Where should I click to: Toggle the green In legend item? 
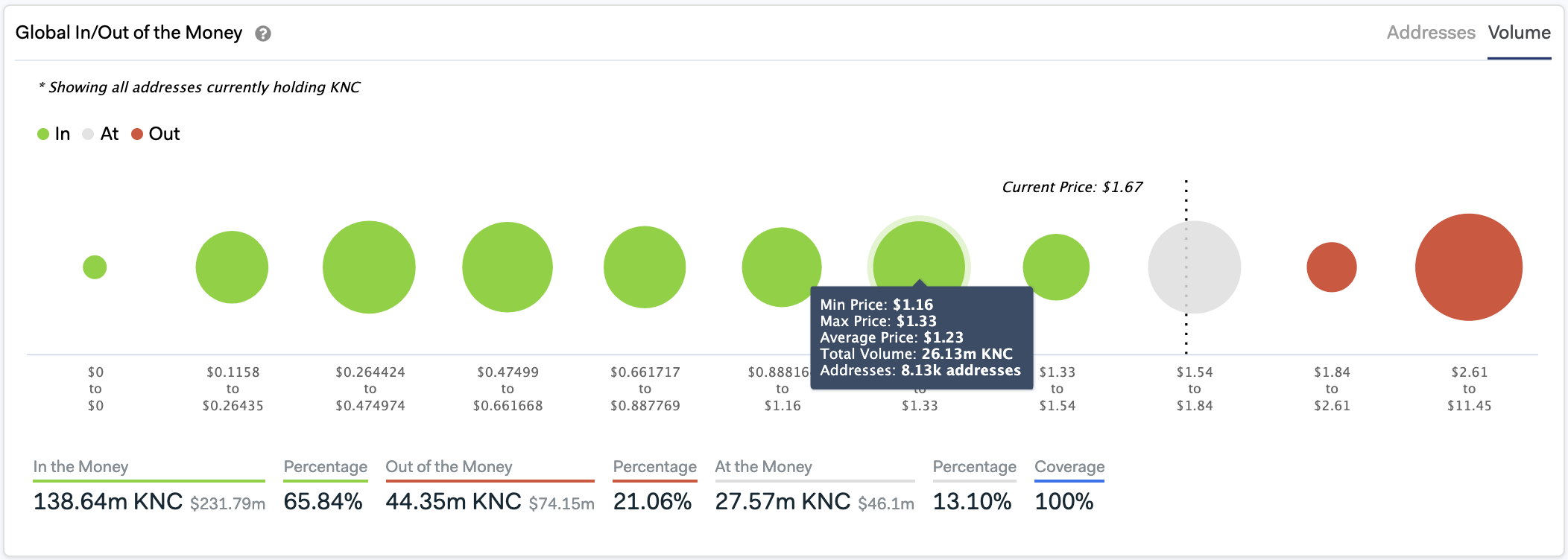click(54, 134)
